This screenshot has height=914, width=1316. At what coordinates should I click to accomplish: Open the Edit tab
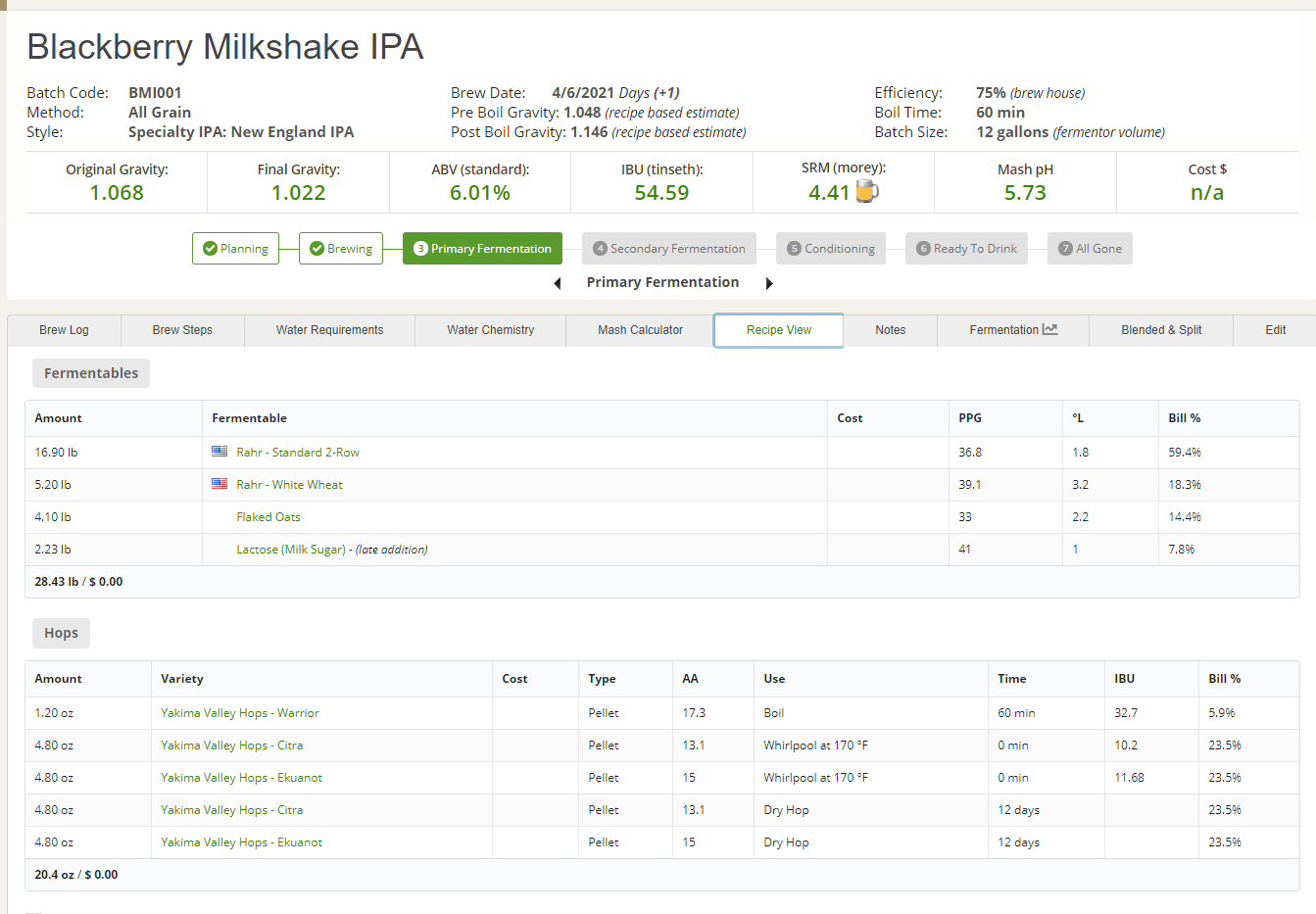(1275, 330)
